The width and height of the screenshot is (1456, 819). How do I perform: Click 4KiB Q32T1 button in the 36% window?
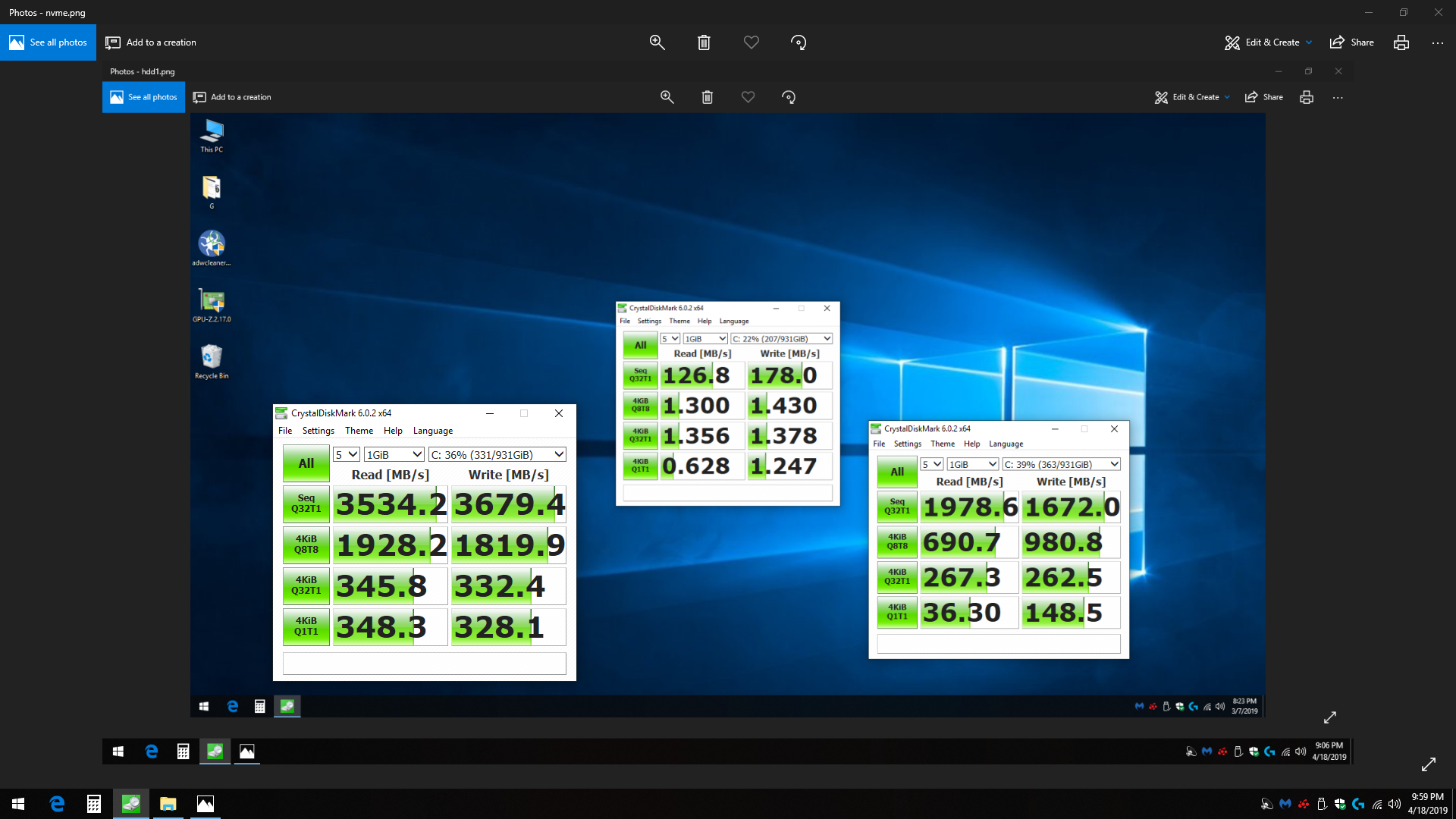pos(306,586)
